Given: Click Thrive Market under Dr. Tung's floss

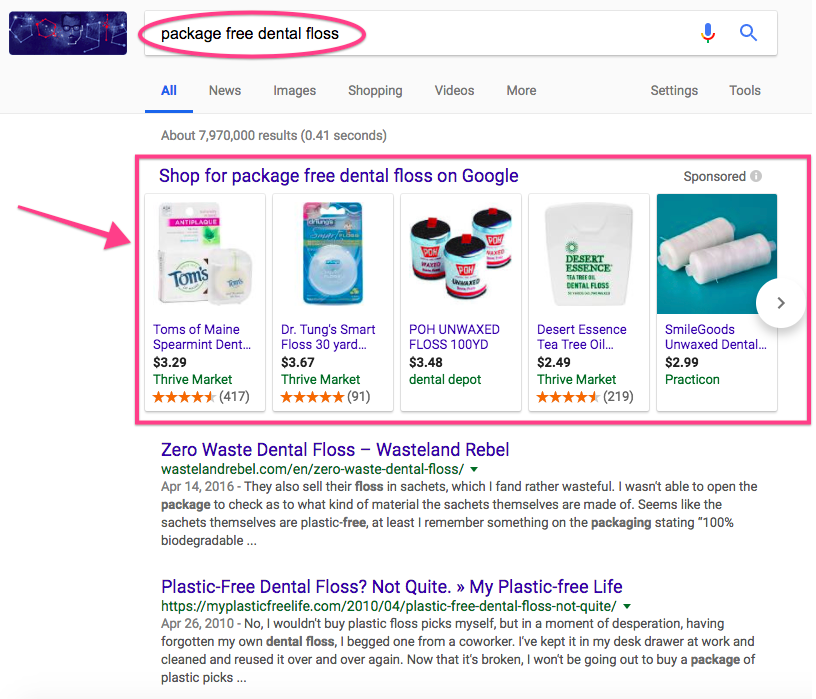Looking at the screenshot, I should [x=321, y=379].
